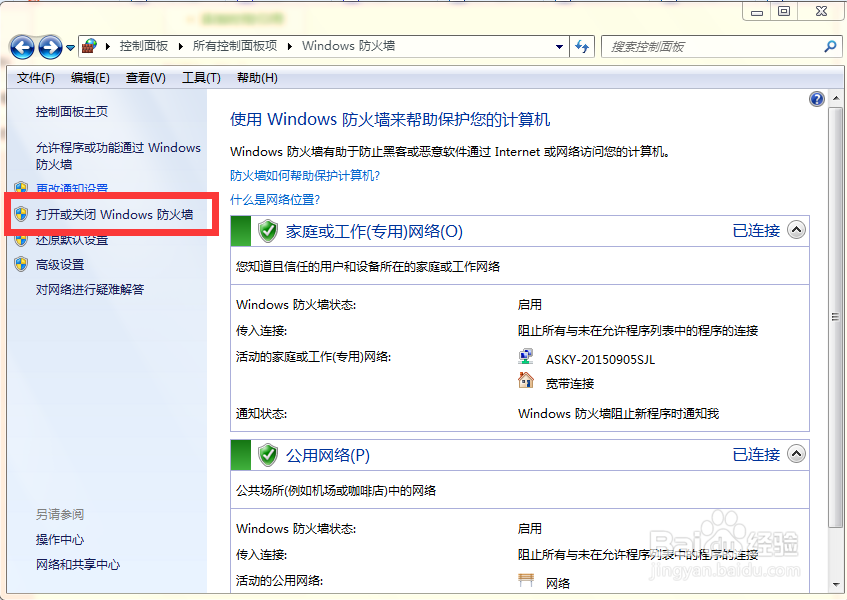The image size is (847, 600).
Task: Click the search magnifier icon
Action: pos(830,47)
